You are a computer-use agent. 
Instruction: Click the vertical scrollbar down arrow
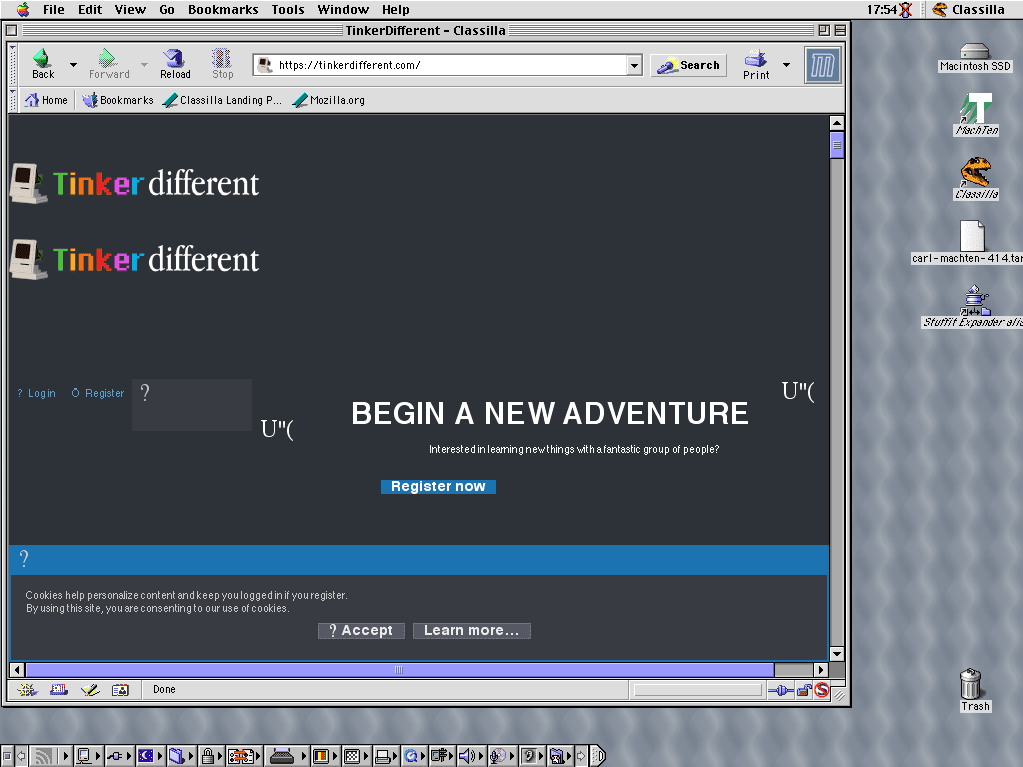tap(837, 654)
